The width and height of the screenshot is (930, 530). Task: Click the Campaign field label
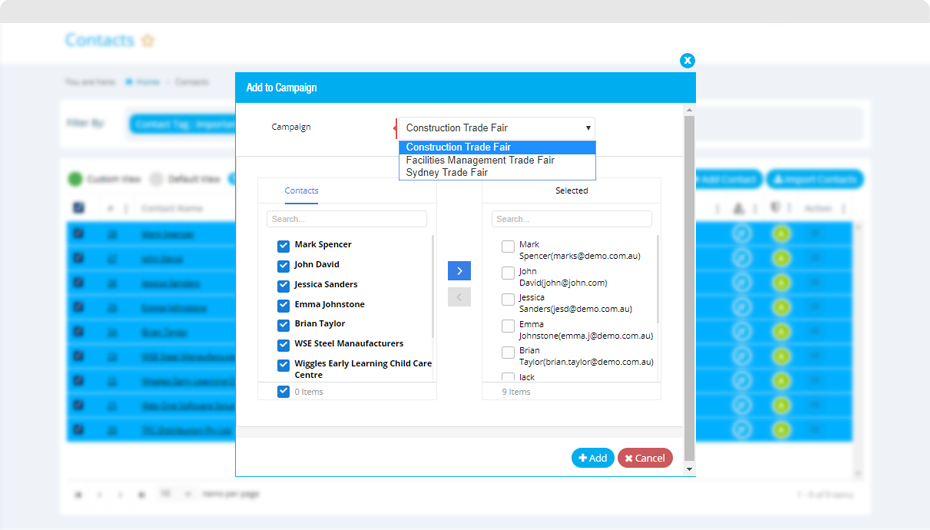click(291, 127)
